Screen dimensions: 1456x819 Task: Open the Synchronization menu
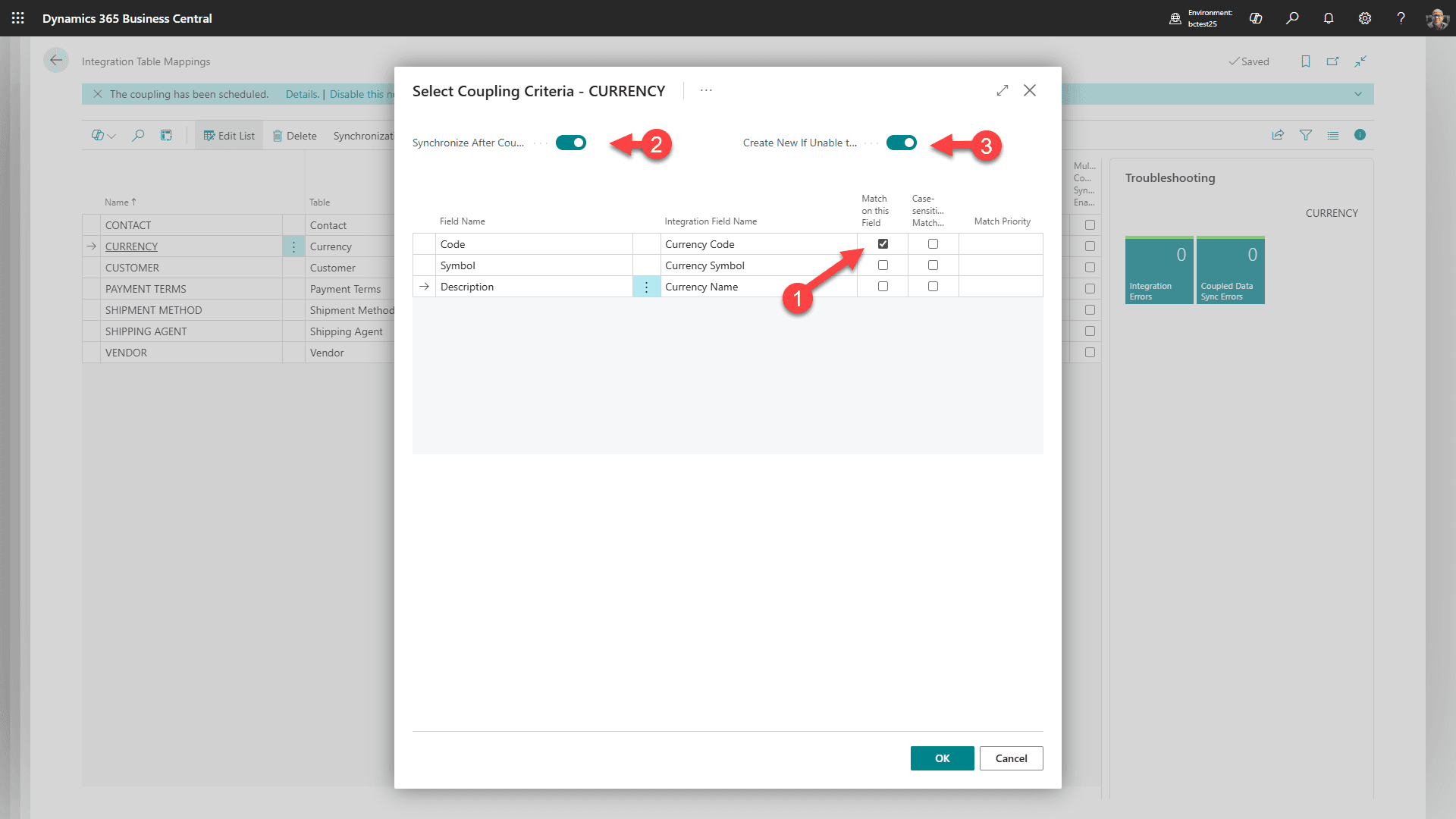tap(364, 135)
